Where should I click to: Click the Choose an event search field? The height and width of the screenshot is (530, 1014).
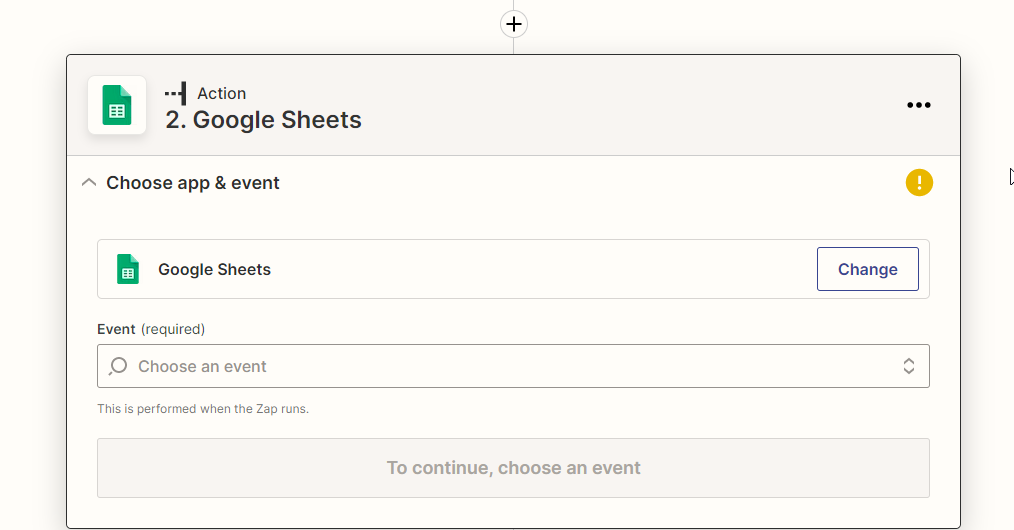[500, 366]
